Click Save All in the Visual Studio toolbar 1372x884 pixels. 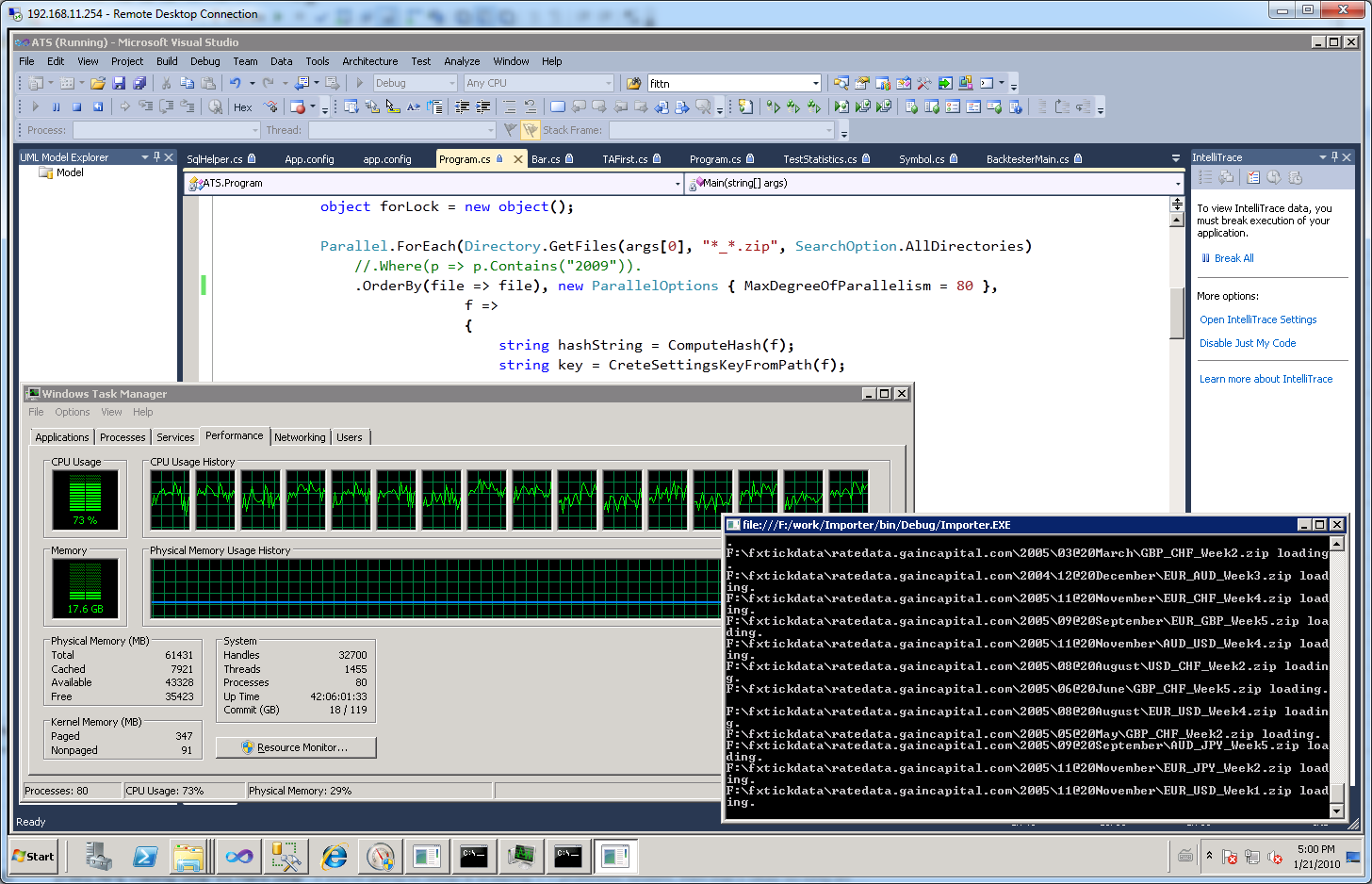coord(139,83)
